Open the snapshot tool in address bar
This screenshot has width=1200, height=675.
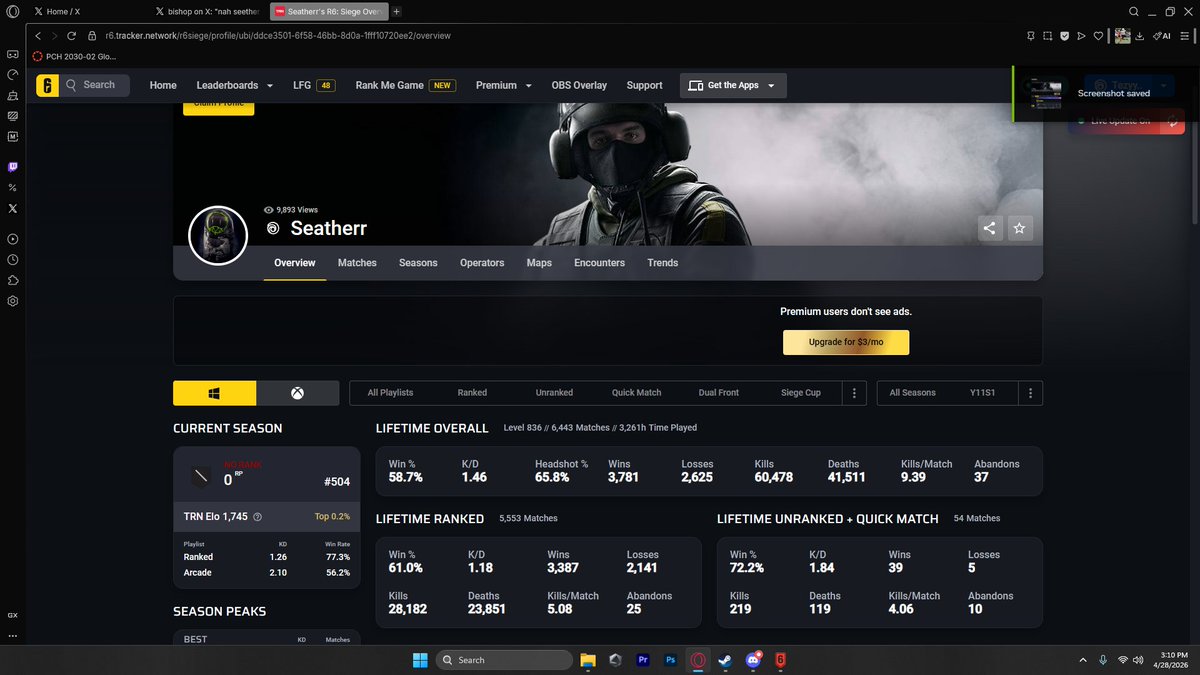[x=1048, y=35]
